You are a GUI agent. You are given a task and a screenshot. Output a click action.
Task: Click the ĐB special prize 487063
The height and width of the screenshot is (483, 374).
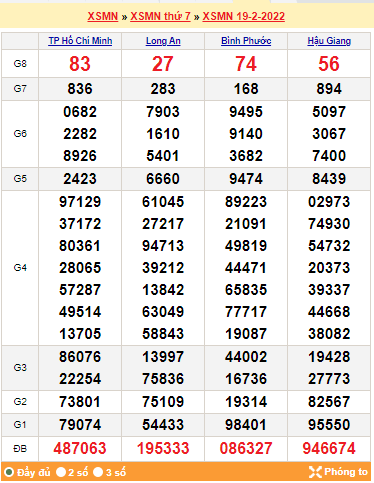click(x=80, y=448)
